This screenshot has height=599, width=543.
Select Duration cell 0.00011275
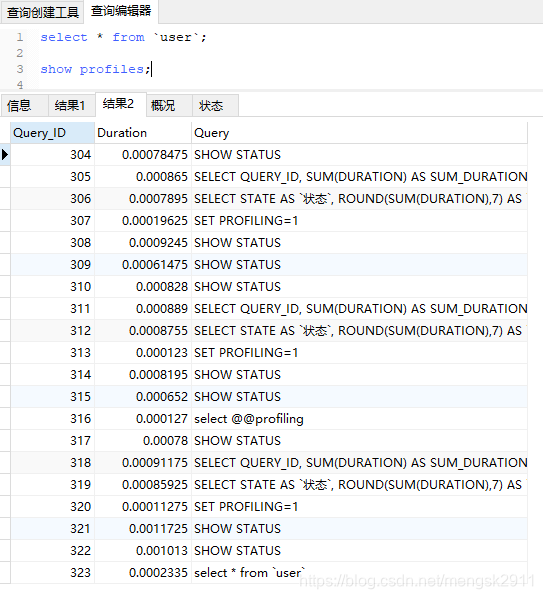click(x=143, y=507)
